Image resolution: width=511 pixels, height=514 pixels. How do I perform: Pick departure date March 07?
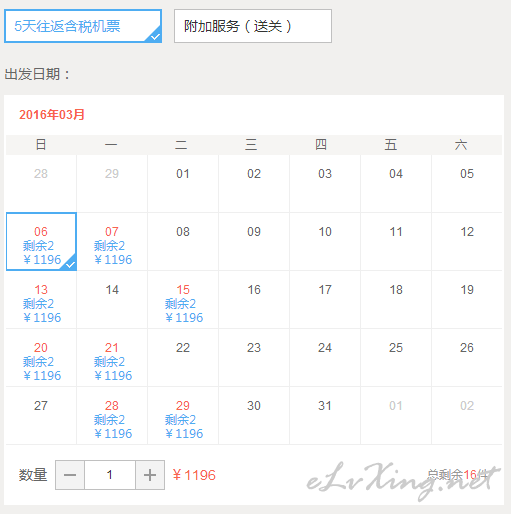[112, 242]
